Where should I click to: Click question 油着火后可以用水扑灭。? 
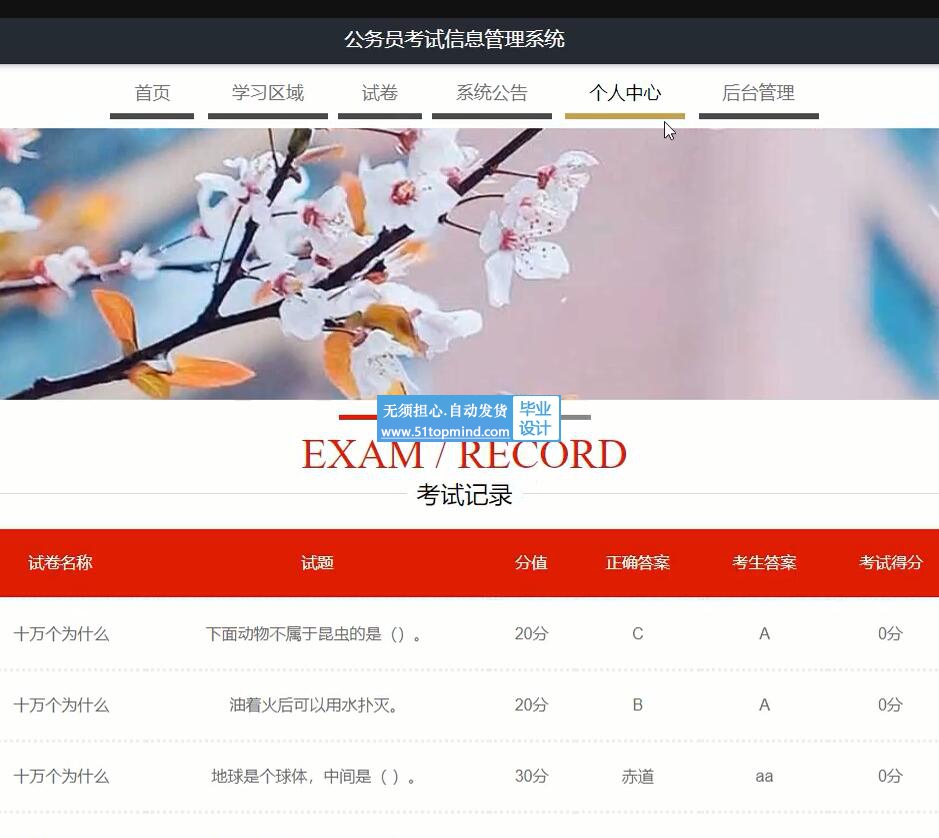tap(314, 705)
